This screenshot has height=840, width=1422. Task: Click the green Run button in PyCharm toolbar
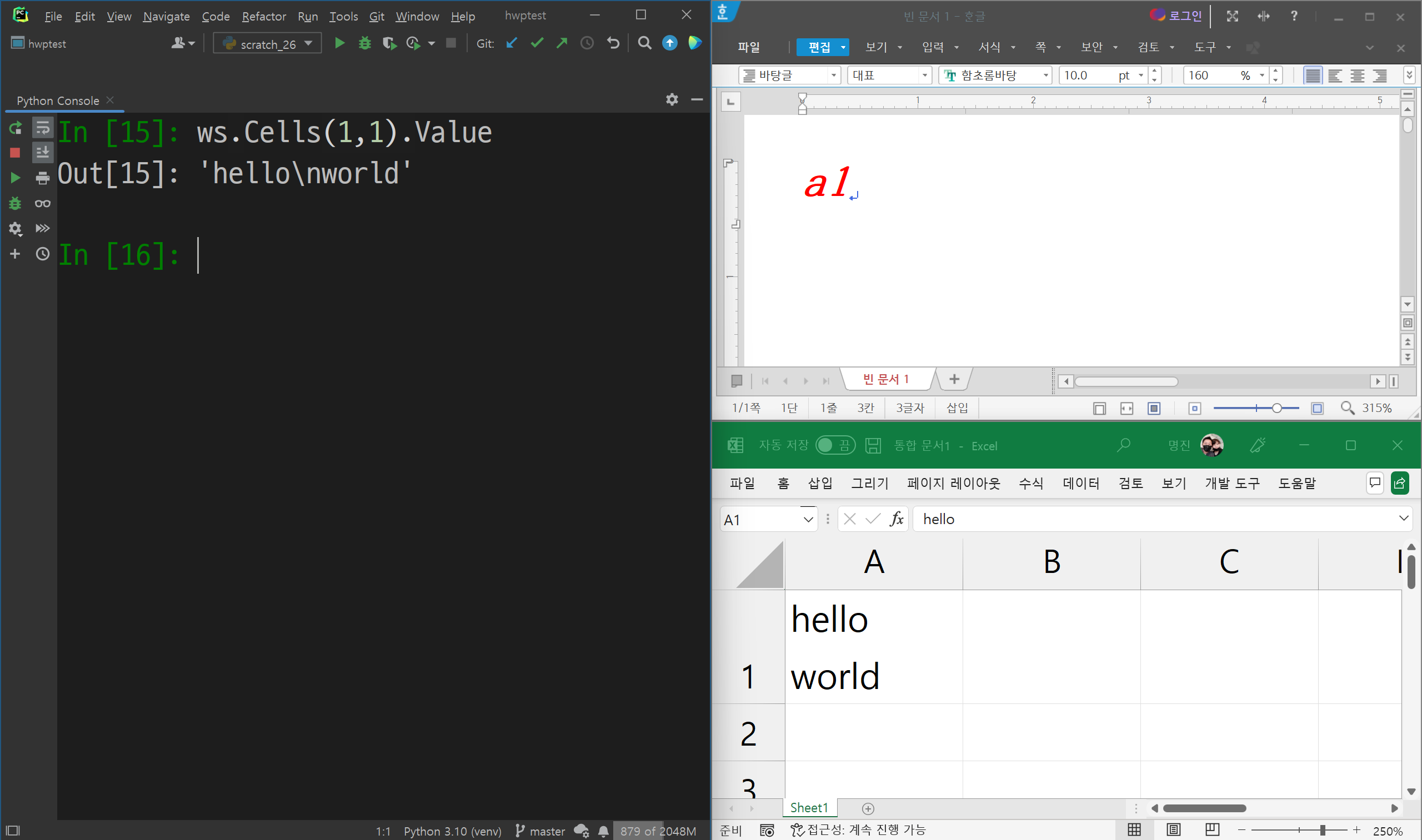click(x=339, y=43)
